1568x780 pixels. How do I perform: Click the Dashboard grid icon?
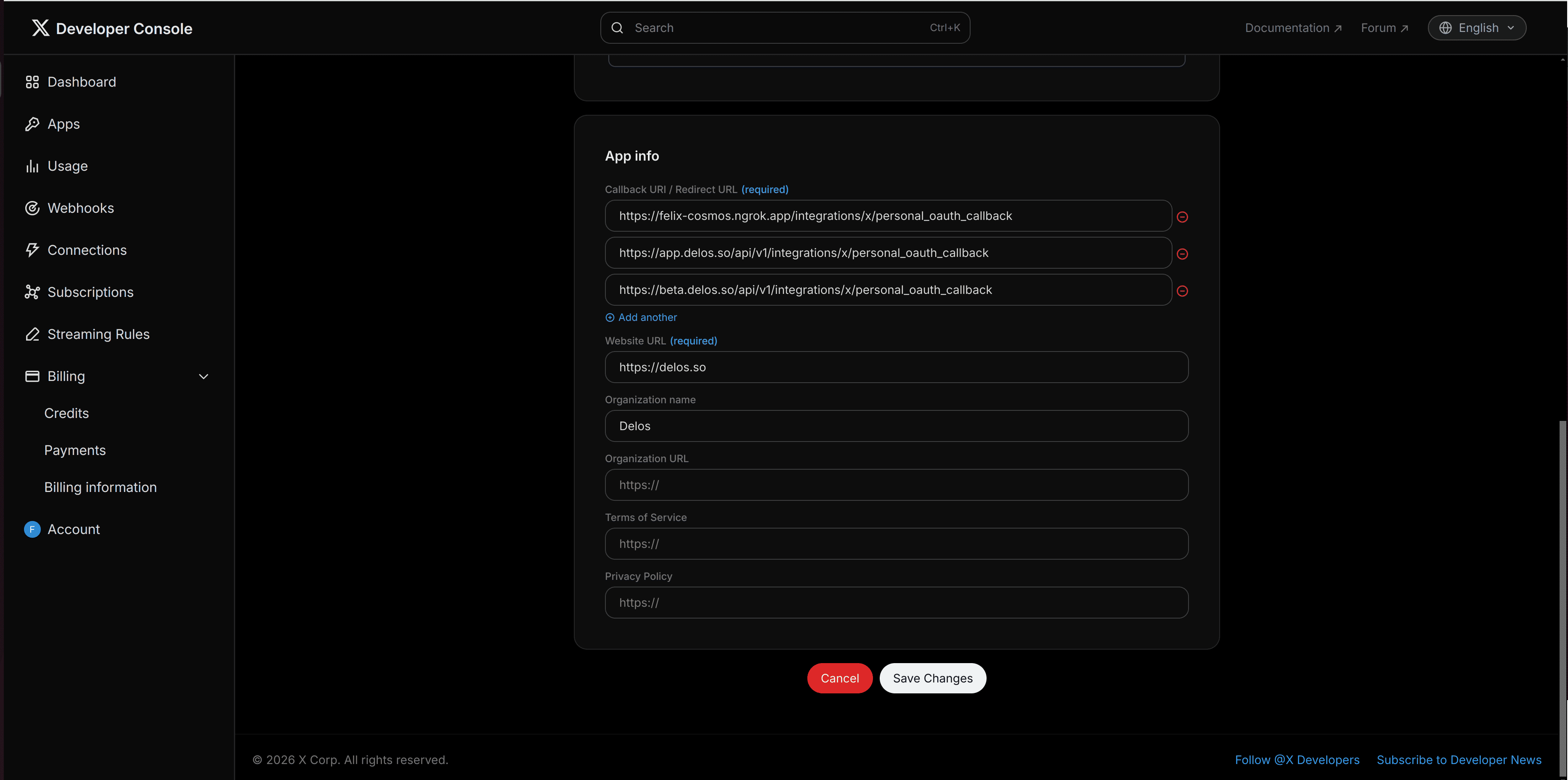coord(32,82)
